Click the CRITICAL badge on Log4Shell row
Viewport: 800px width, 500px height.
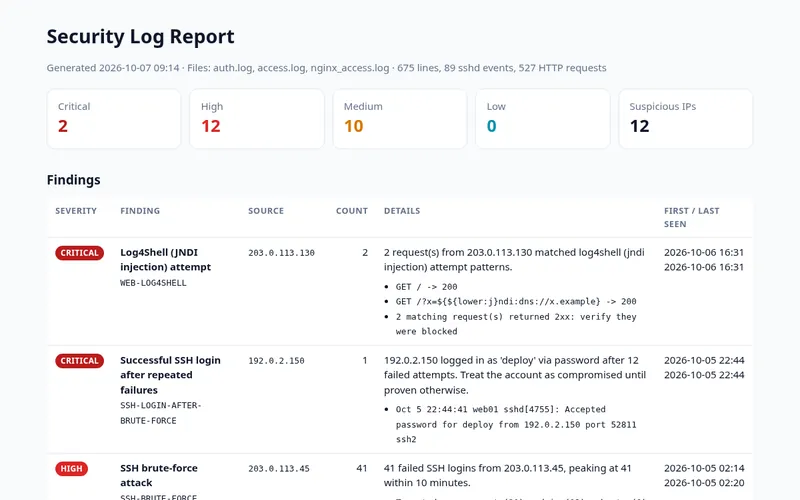point(80,253)
